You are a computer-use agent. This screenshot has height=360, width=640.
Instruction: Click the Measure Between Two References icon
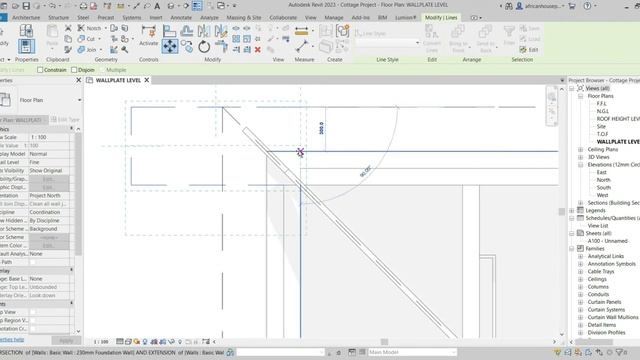[302, 47]
